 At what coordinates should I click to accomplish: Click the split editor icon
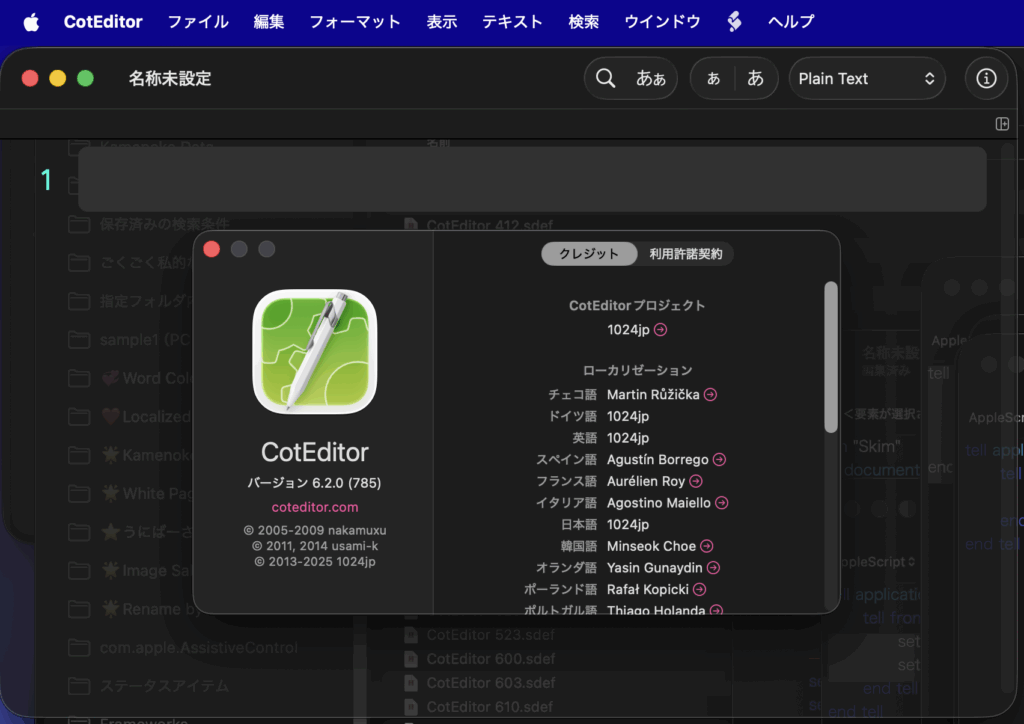coord(1002,124)
